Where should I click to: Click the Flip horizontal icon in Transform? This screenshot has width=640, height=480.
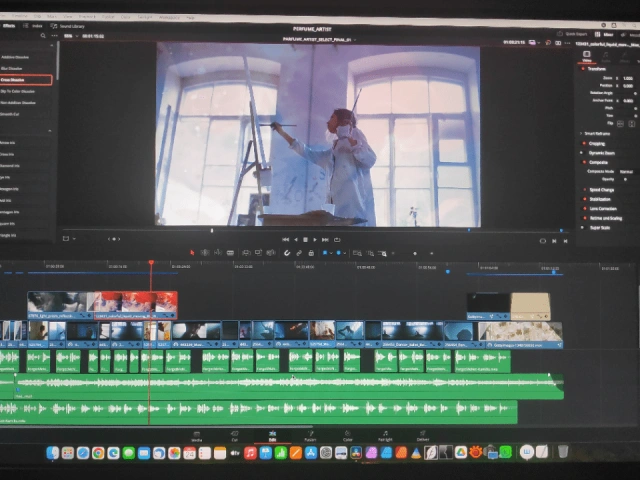621,123
